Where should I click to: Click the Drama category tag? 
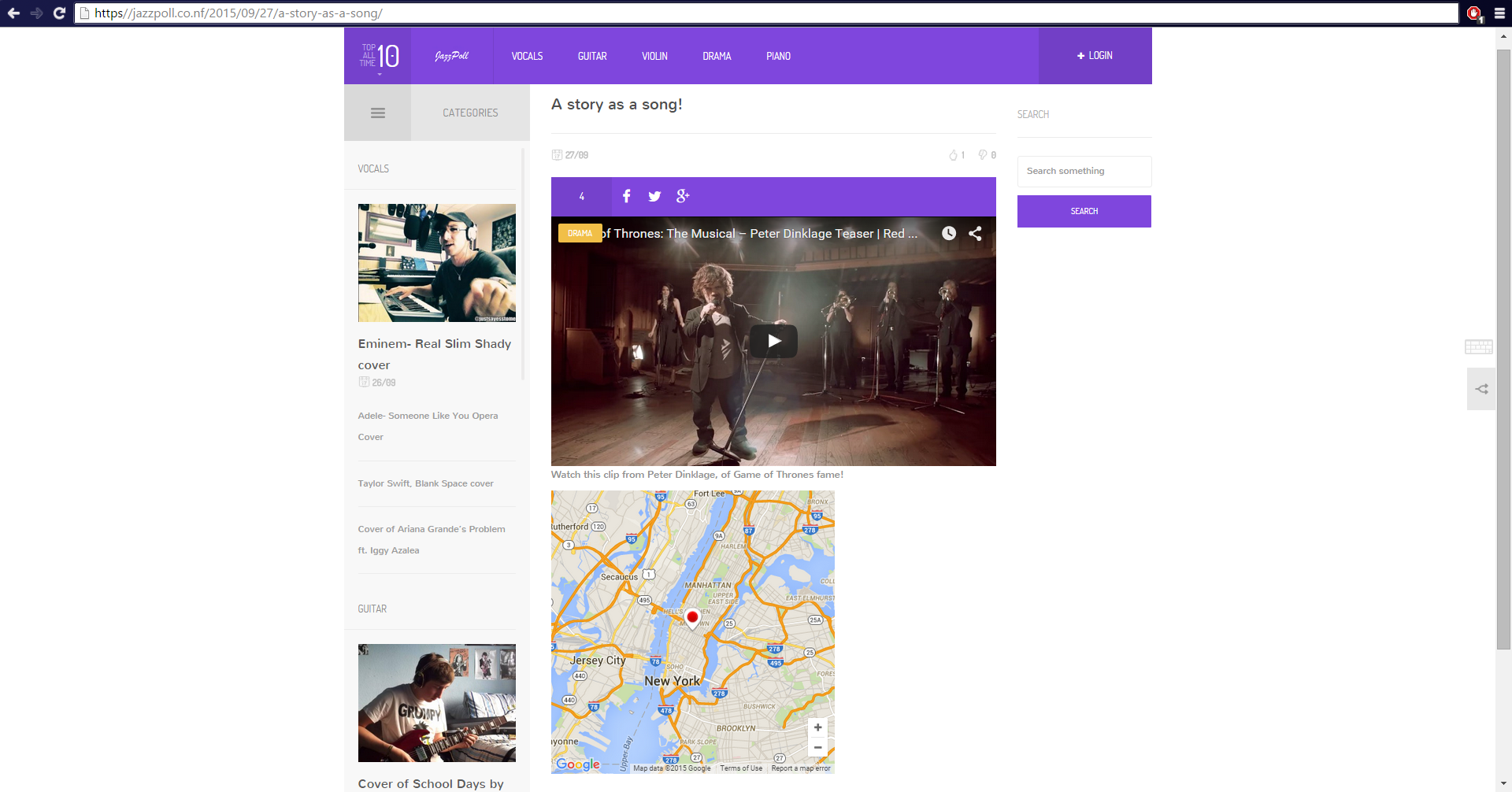(580, 233)
